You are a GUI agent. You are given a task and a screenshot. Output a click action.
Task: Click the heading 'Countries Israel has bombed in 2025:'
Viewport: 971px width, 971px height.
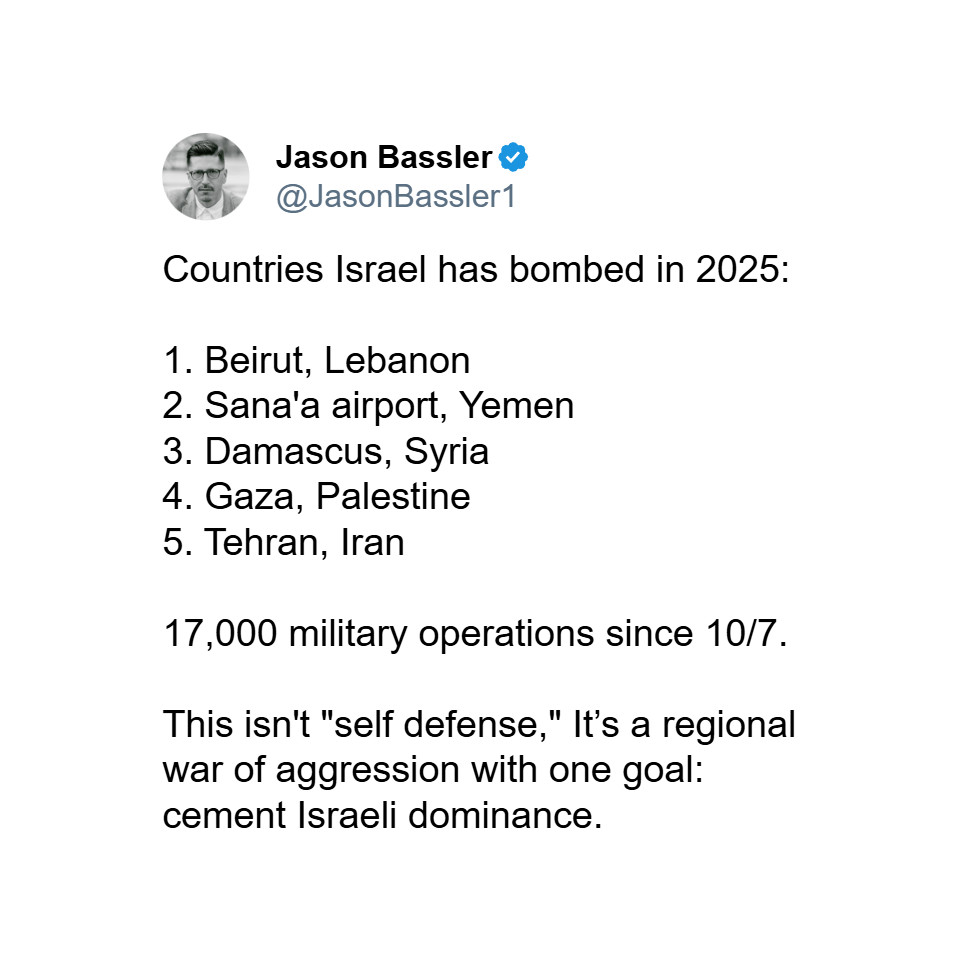click(x=476, y=269)
